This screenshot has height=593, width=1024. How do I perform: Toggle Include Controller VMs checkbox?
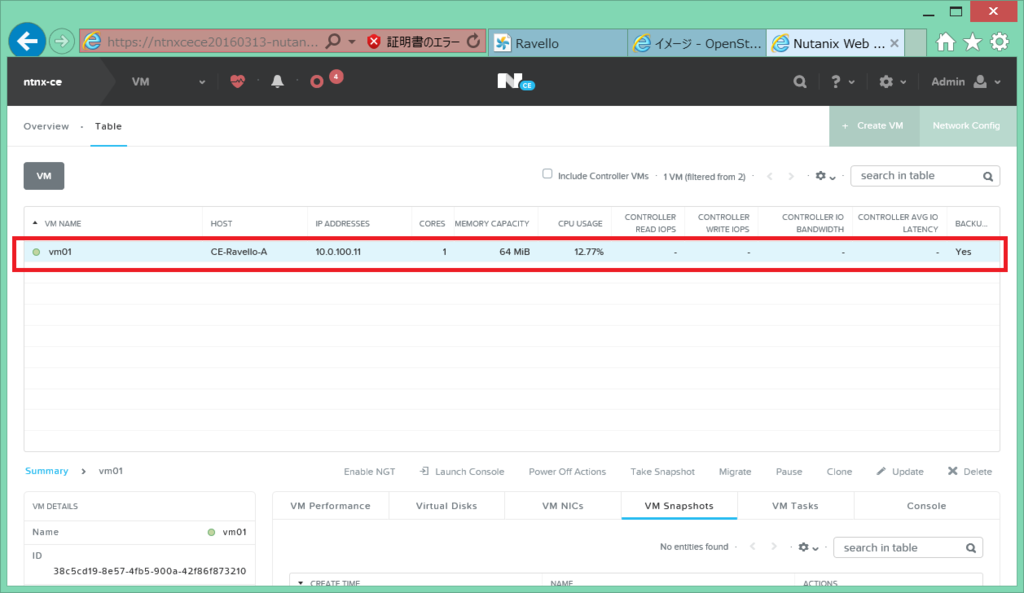[547, 174]
